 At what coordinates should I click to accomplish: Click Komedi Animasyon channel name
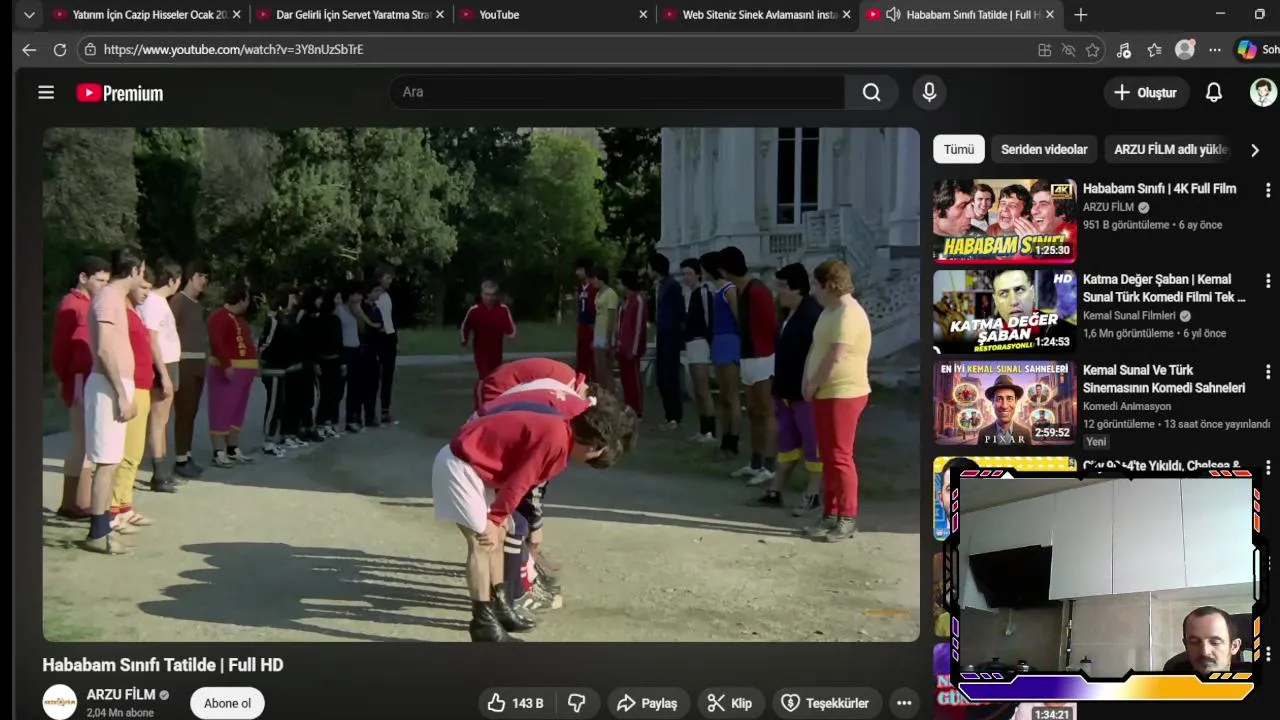[x=1127, y=406]
